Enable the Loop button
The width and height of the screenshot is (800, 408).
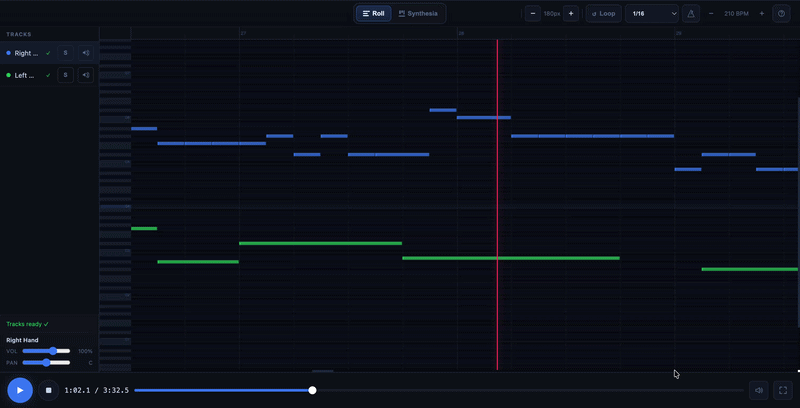603,14
